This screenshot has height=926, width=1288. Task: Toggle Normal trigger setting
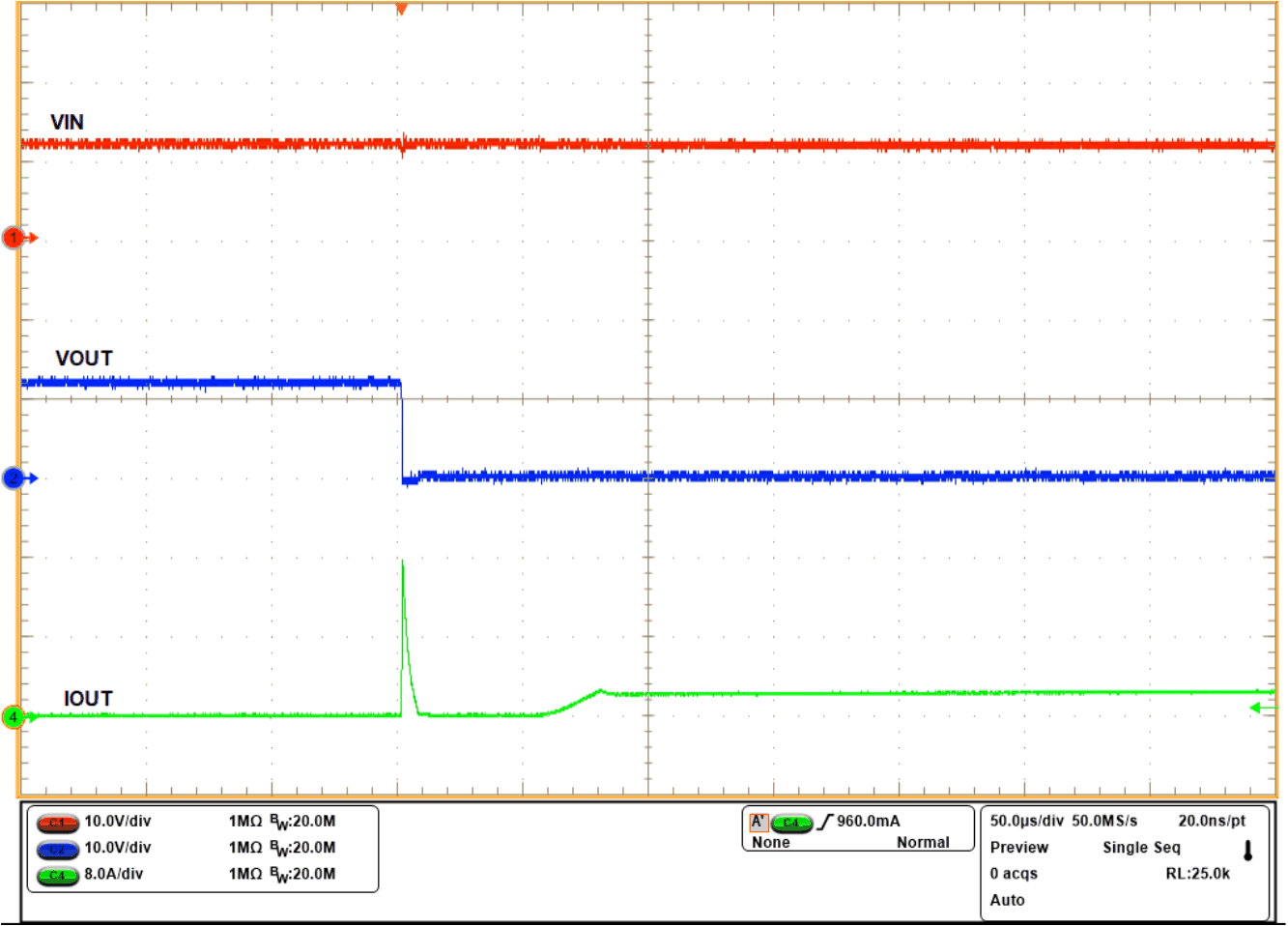923,842
